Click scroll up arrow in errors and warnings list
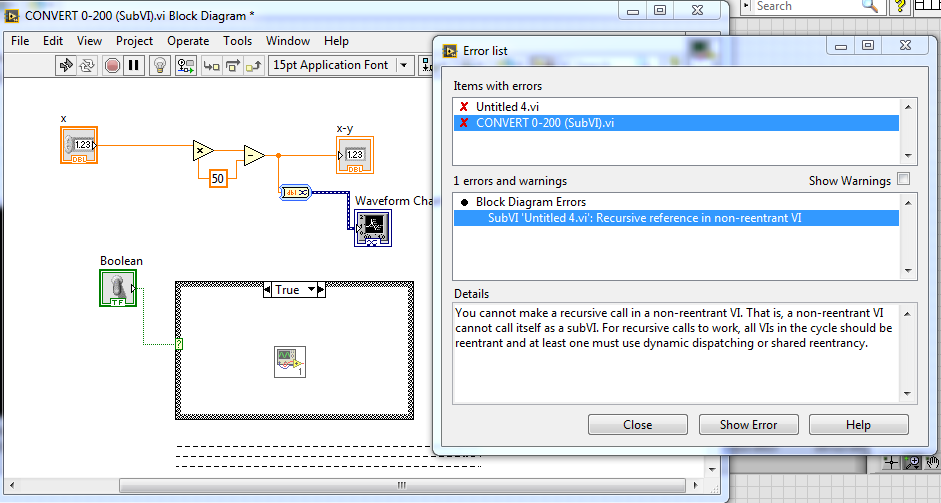The image size is (941, 503). click(907, 202)
